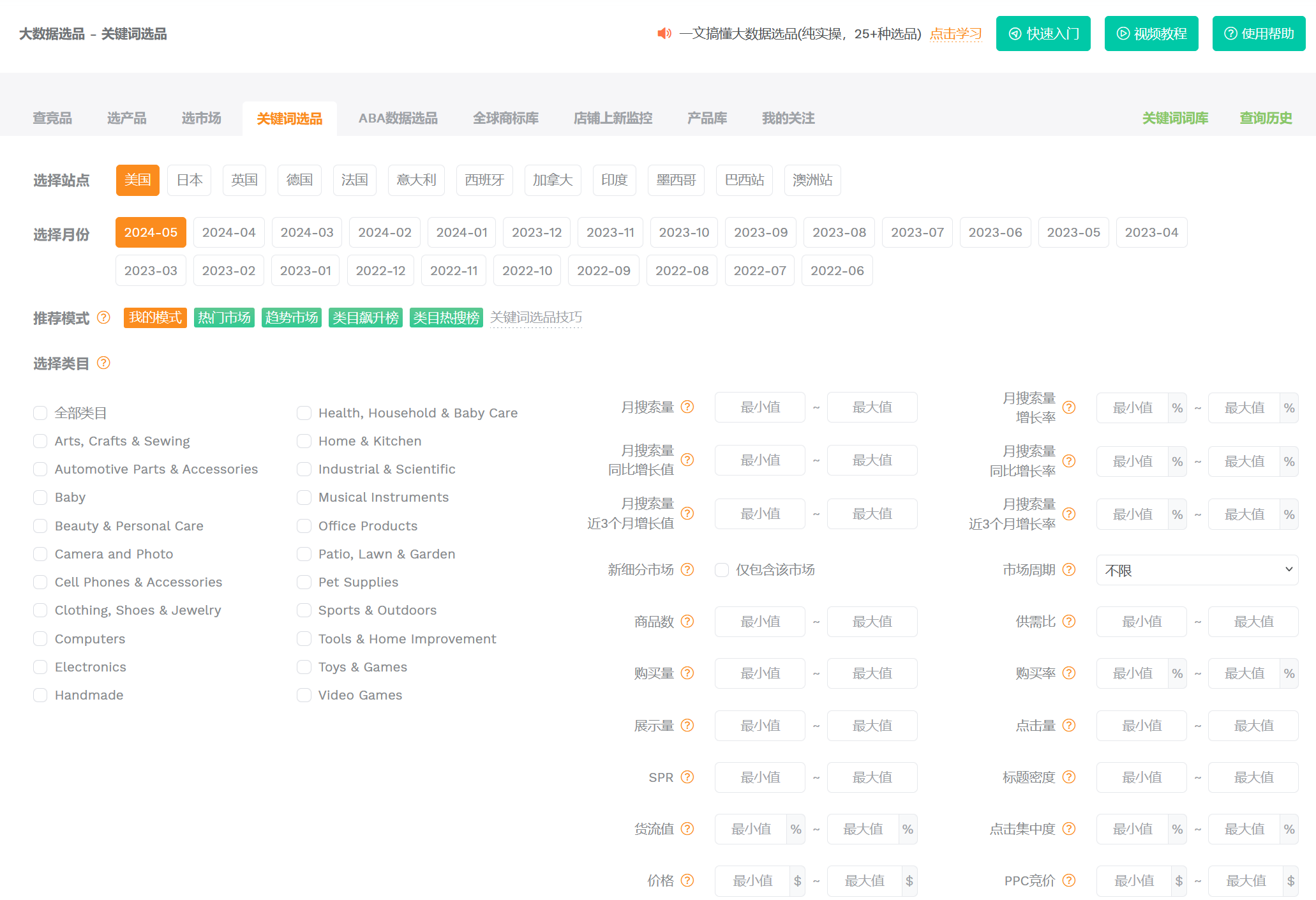
Task: Open the 点击学习 link
Action: (955, 34)
